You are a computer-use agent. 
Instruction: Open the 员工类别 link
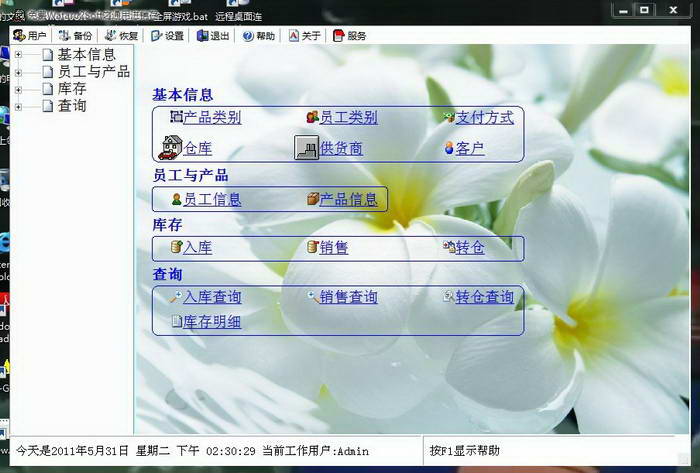click(x=349, y=118)
